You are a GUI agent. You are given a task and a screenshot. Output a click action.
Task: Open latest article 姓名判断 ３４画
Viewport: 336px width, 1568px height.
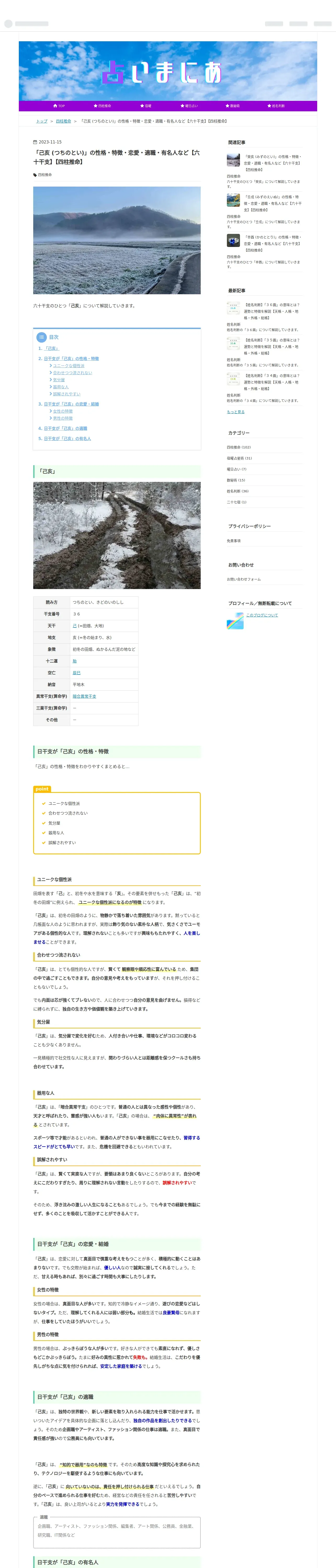pyautogui.click(x=272, y=382)
